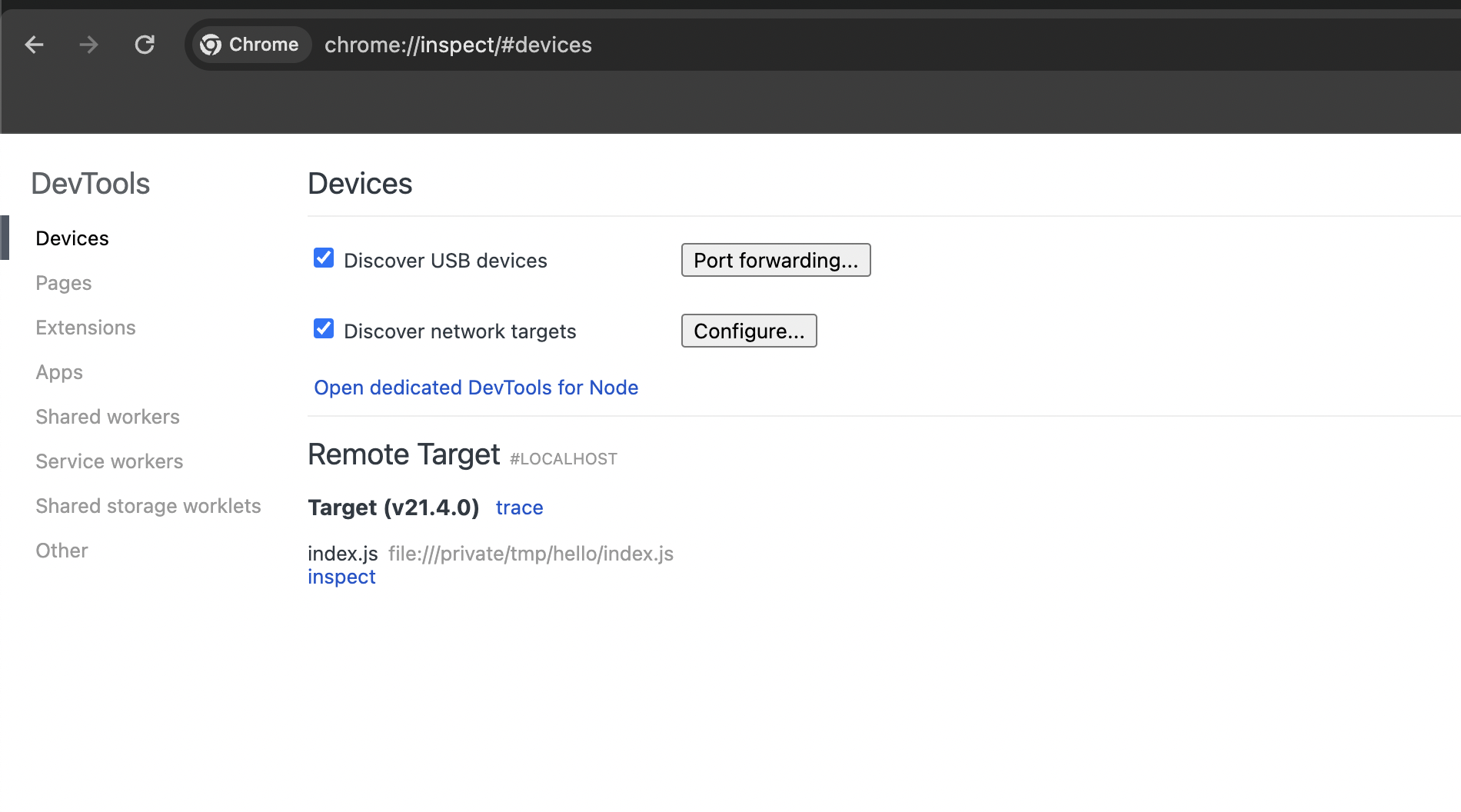
Task: Switch to the Pages section
Action: point(64,283)
